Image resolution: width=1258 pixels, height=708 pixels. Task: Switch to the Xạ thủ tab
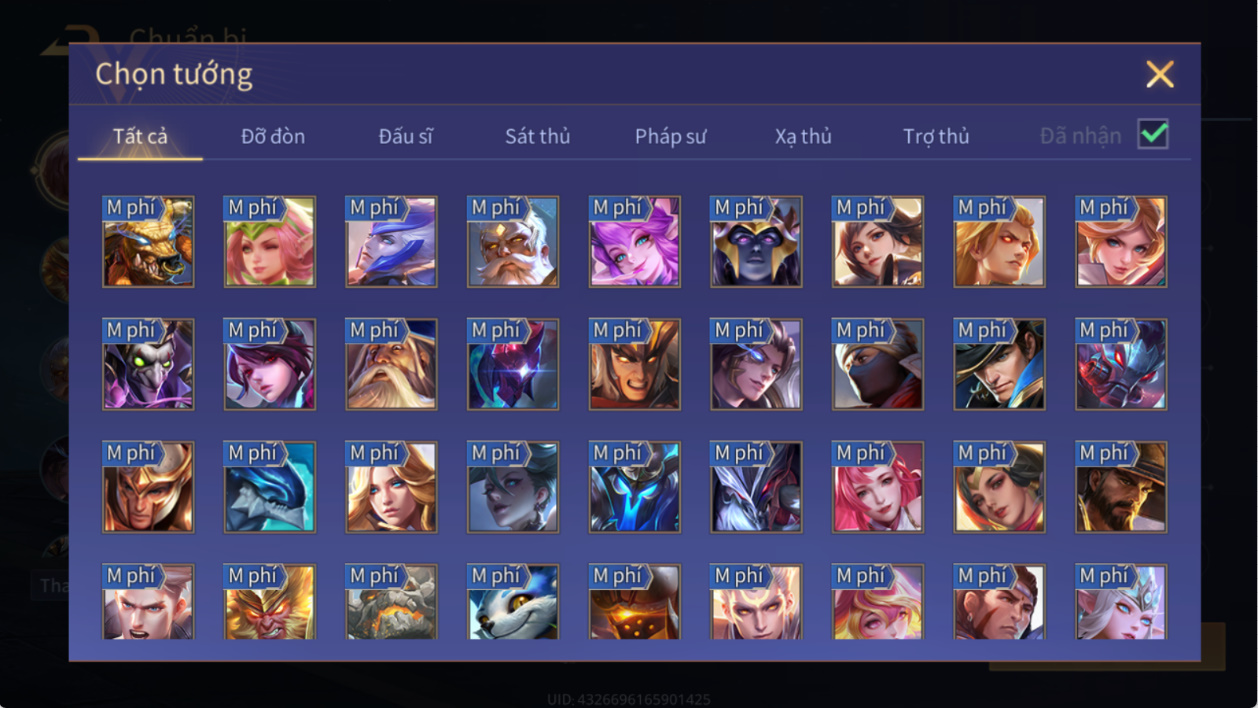(x=803, y=136)
